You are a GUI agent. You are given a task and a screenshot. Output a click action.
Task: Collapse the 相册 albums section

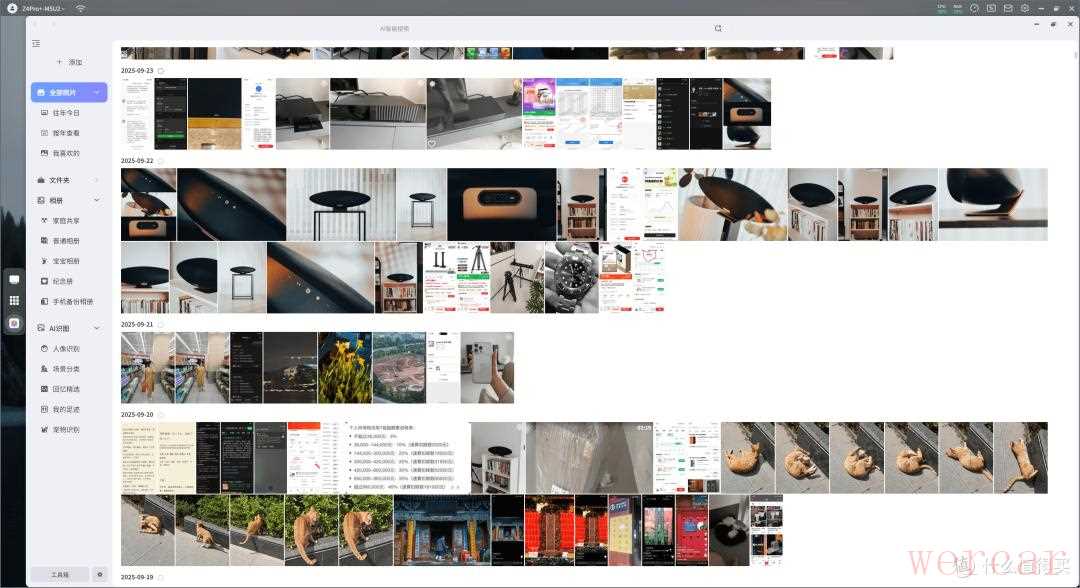click(x=97, y=201)
